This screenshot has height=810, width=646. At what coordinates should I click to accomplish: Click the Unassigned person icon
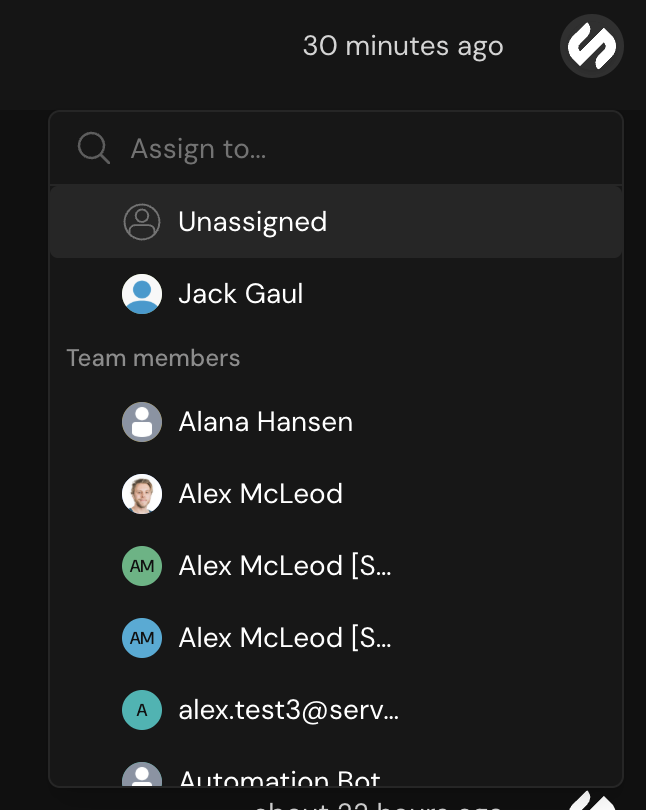[142, 222]
